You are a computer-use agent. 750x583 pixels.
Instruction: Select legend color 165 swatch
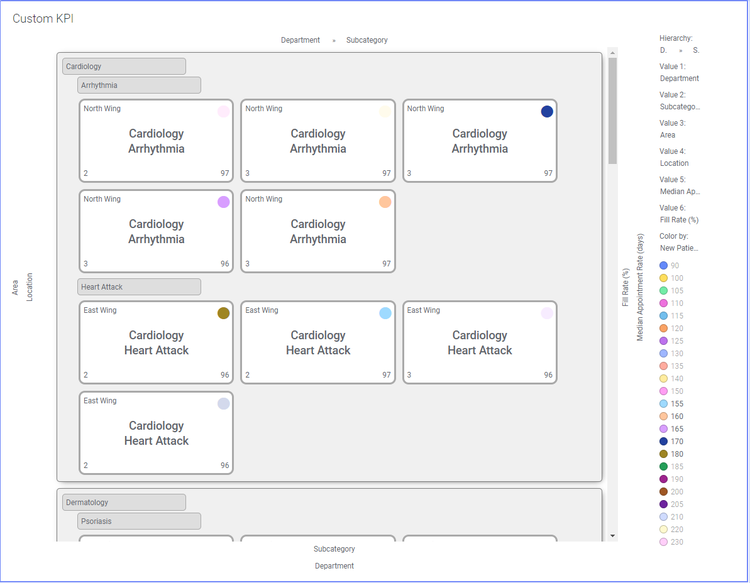(x=663, y=429)
